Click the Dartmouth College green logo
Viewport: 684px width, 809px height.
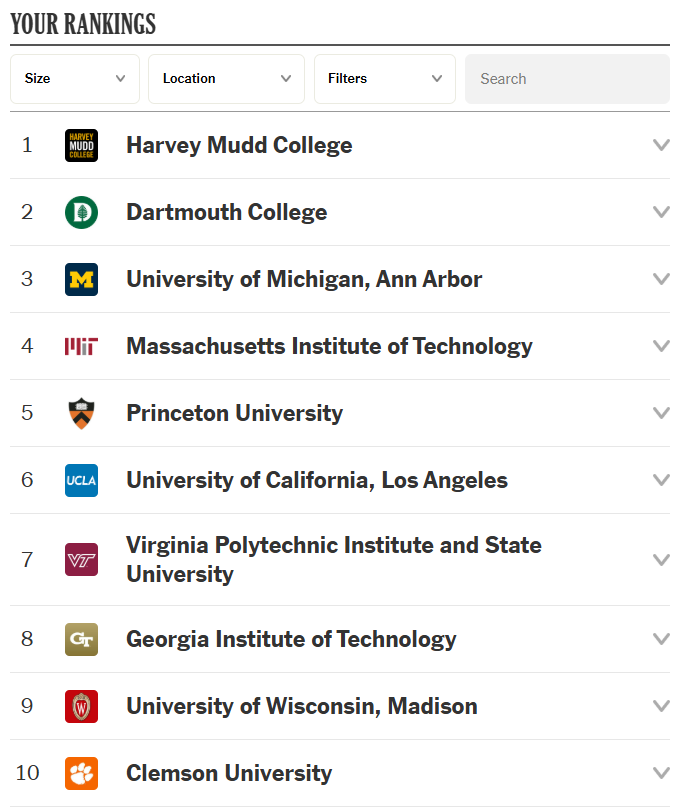[81, 212]
